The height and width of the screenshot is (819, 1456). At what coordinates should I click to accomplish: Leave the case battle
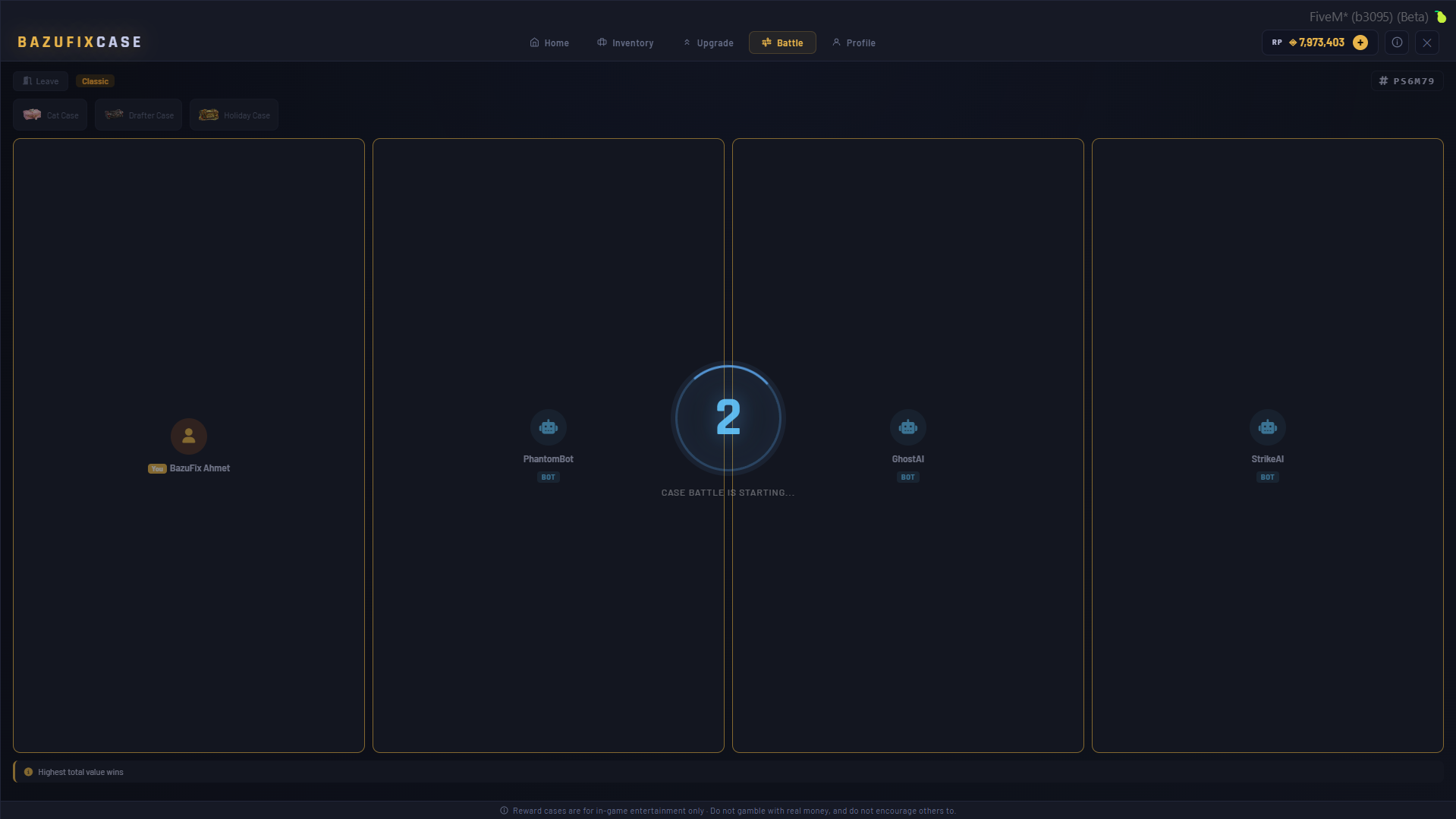pos(41,81)
